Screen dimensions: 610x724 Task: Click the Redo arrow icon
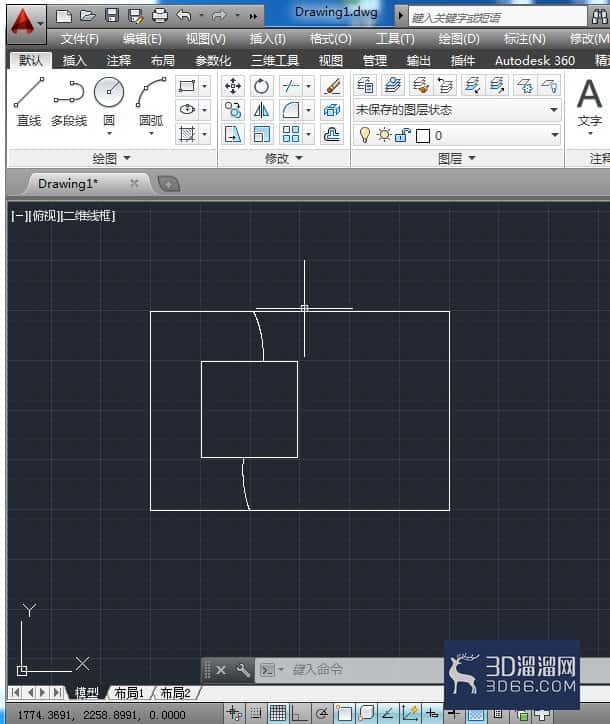[x=219, y=16]
